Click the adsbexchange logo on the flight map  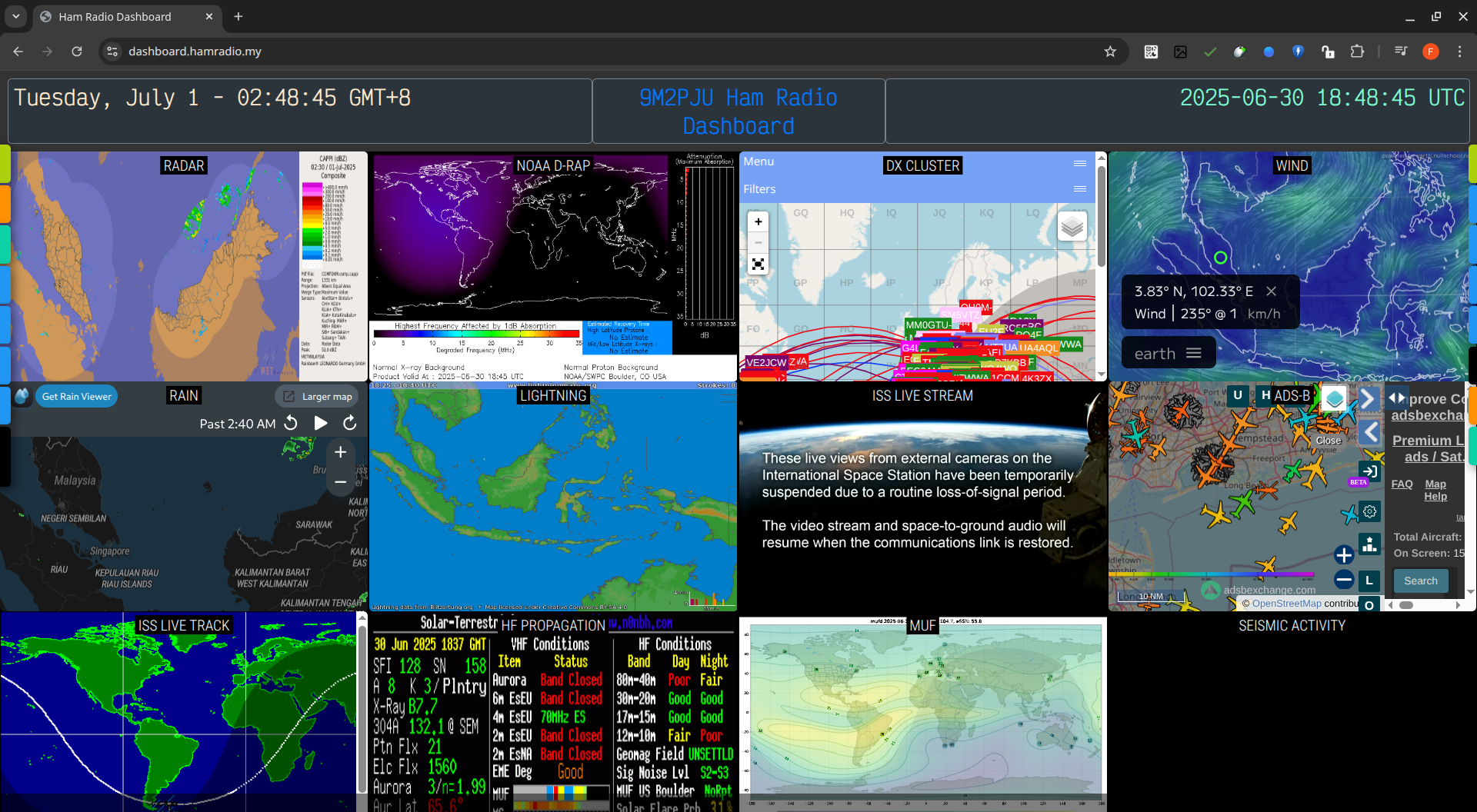click(1209, 590)
